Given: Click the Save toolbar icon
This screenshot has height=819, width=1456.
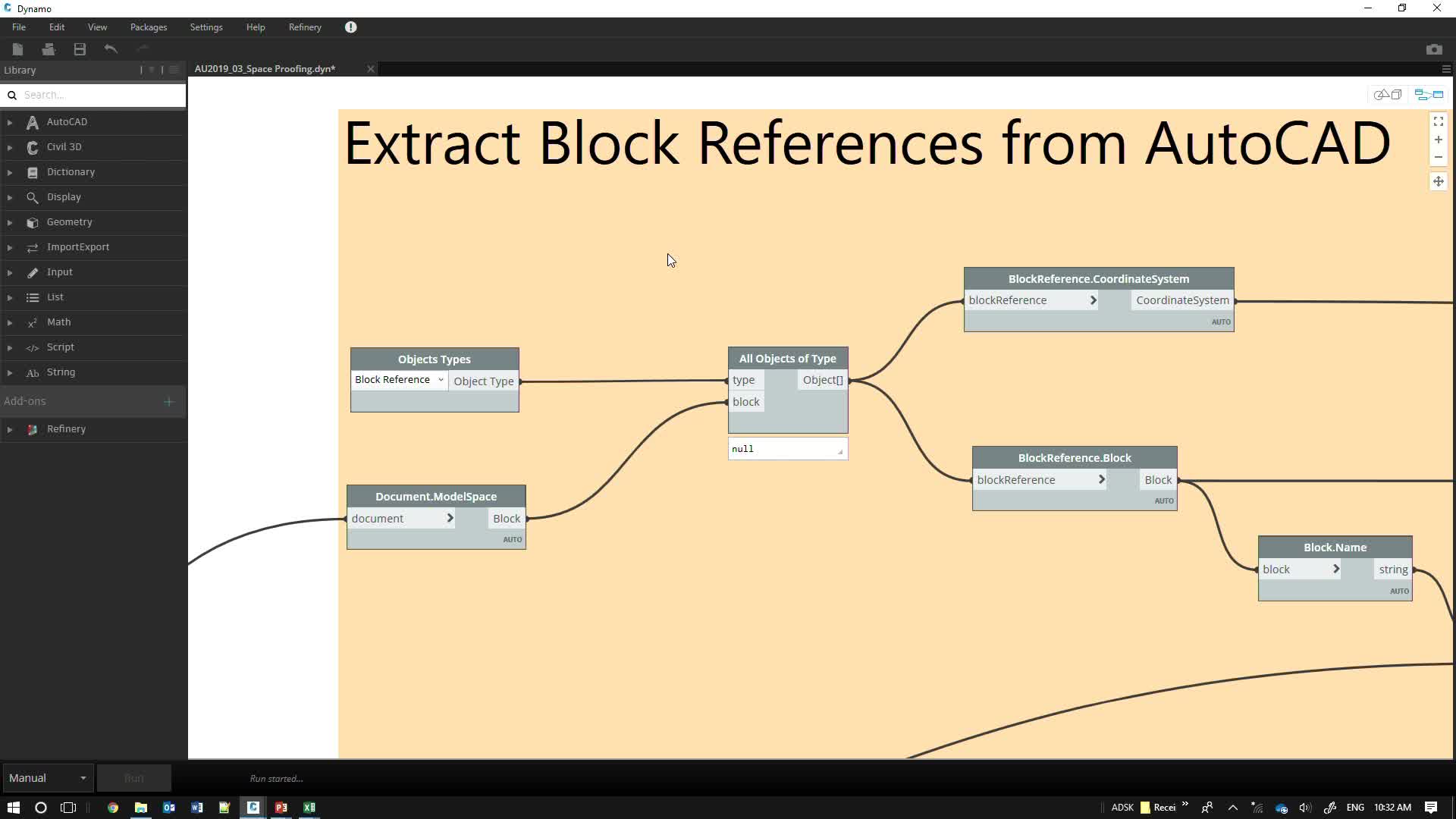Looking at the screenshot, I should click(80, 49).
